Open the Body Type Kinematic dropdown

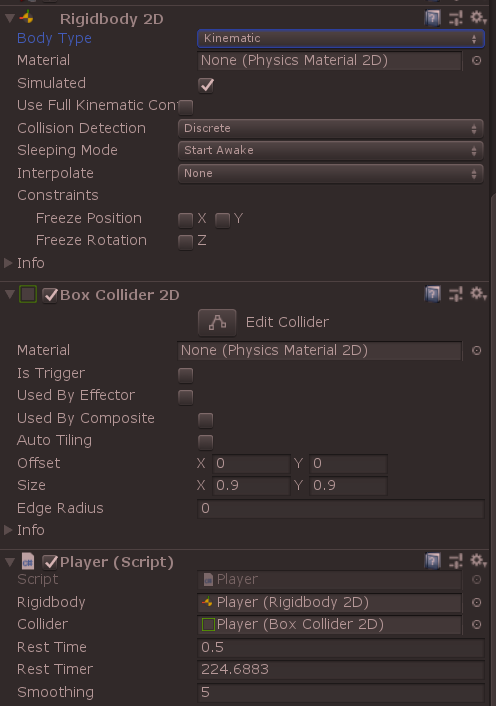(x=340, y=38)
